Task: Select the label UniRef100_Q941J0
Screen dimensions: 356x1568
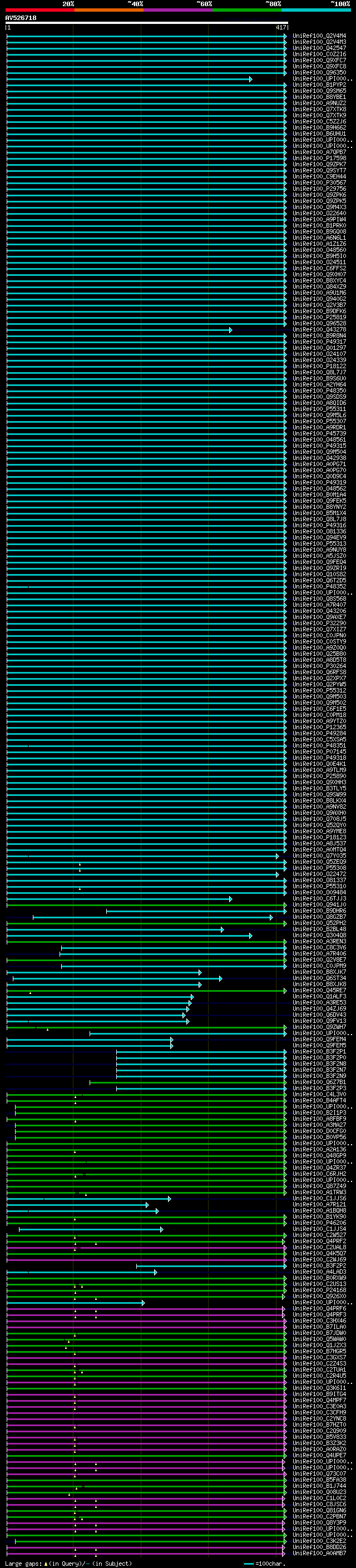Action: point(319,905)
